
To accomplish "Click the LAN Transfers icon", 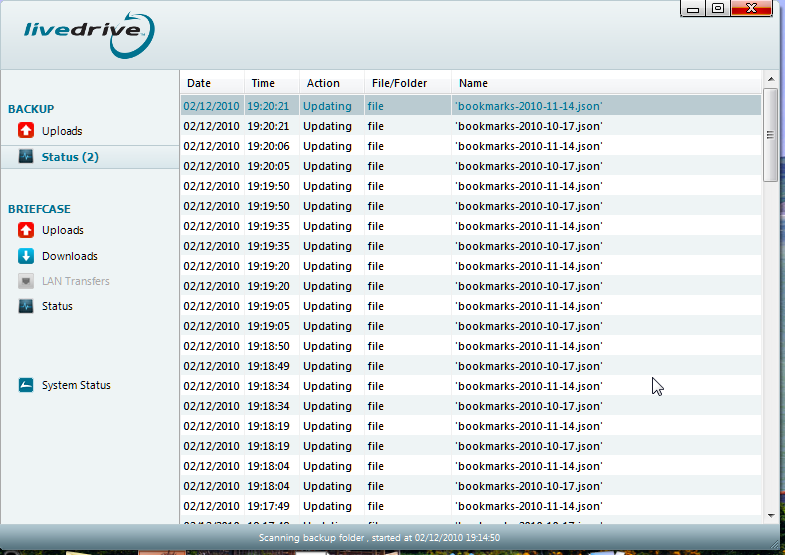I will (26, 281).
